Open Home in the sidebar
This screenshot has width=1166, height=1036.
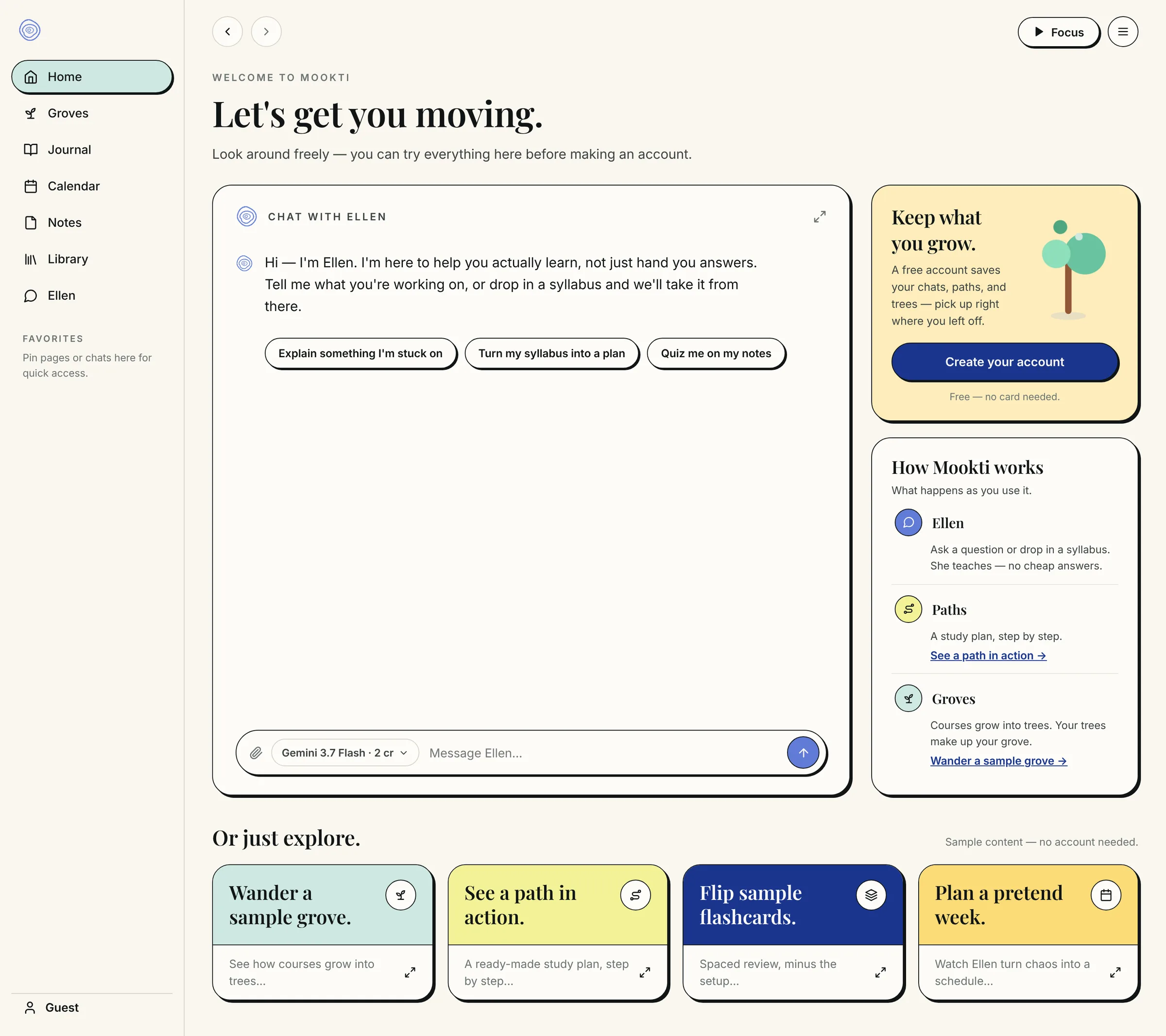click(x=92, y=76)
